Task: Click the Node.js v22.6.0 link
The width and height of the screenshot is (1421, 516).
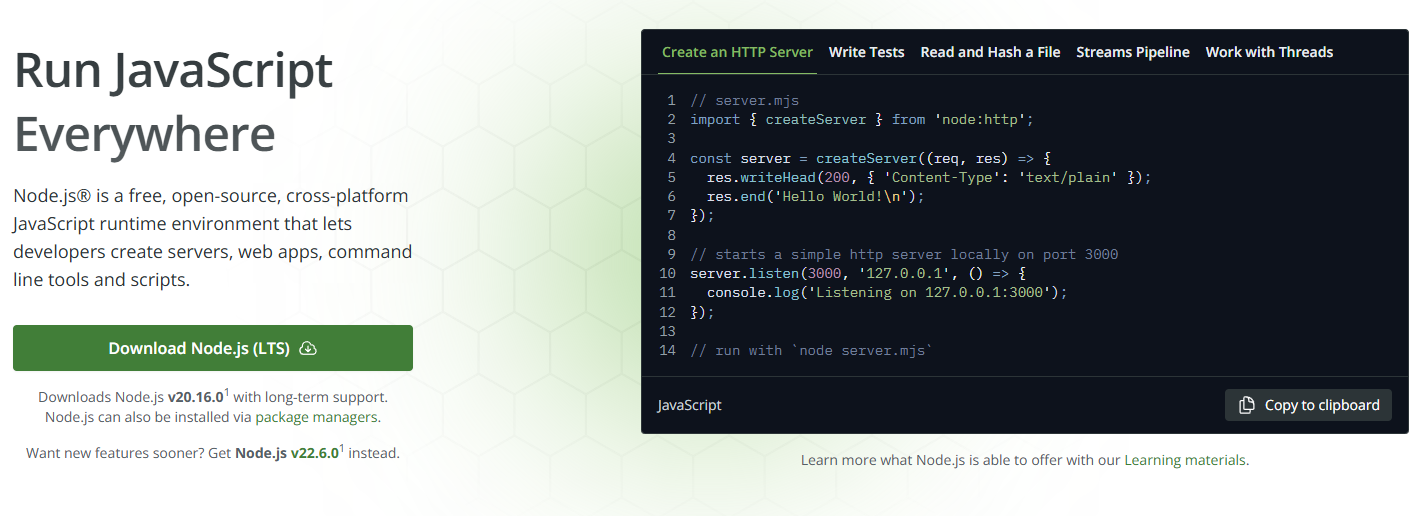Action: [287, 453]
